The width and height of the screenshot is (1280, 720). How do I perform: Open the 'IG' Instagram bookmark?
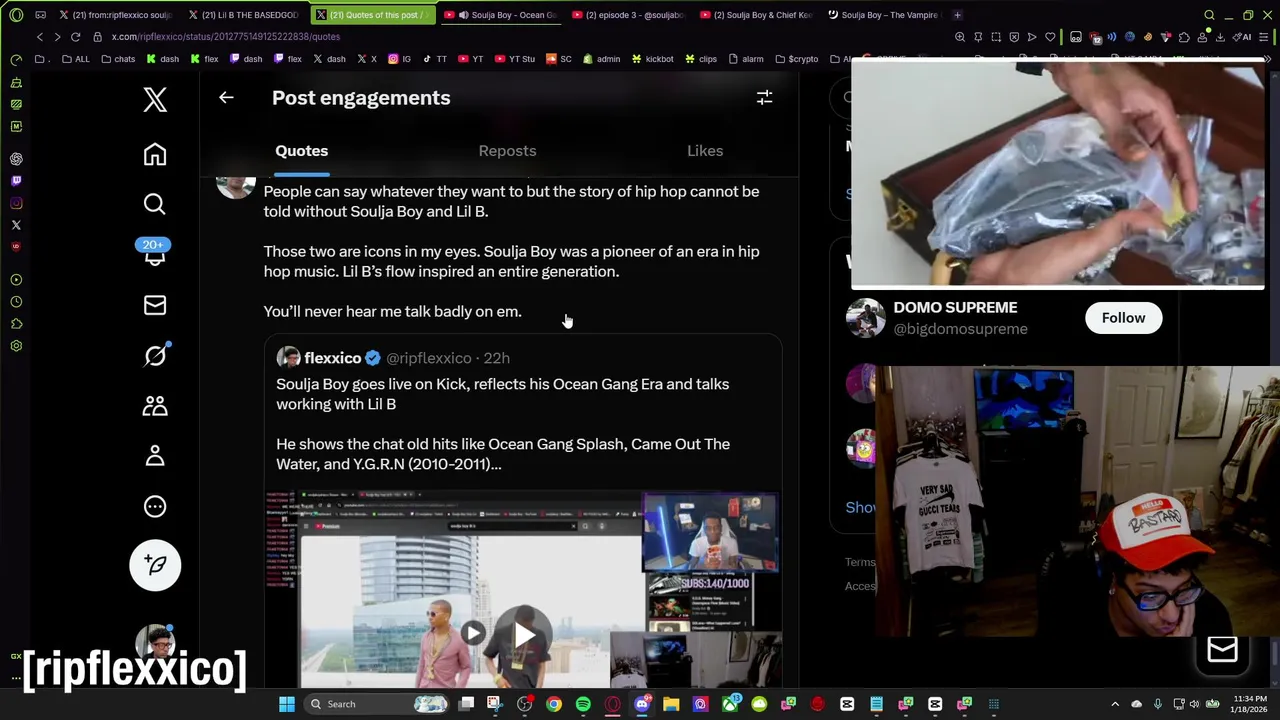(x=399, y=59)
